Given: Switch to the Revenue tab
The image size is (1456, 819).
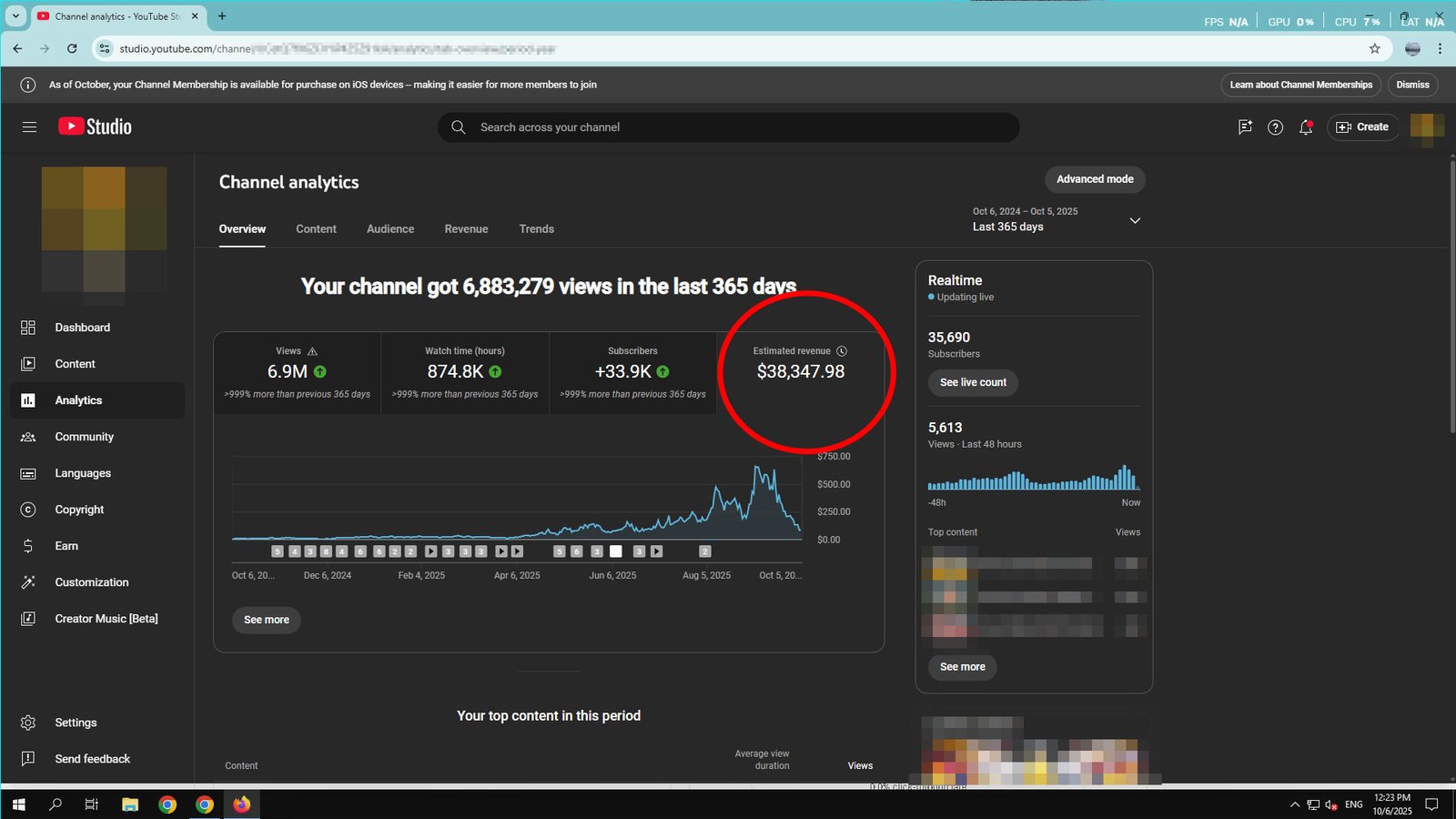Looking at the screenshot, I should coord(466,228).
